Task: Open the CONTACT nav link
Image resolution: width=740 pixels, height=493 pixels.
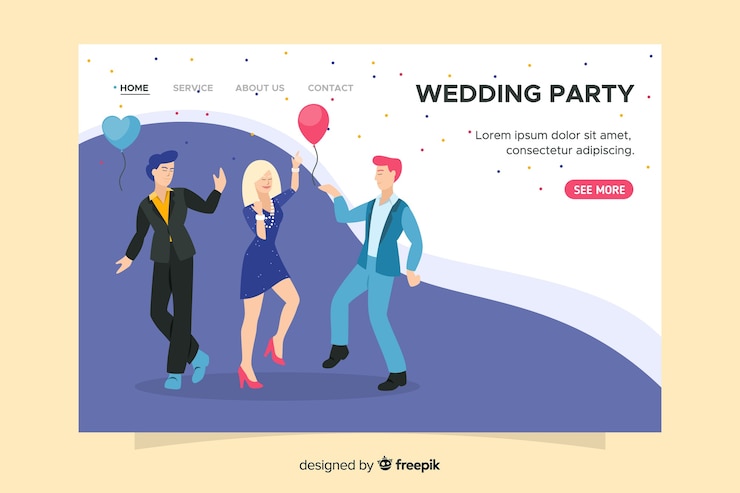Action: [x=330, y=88]
